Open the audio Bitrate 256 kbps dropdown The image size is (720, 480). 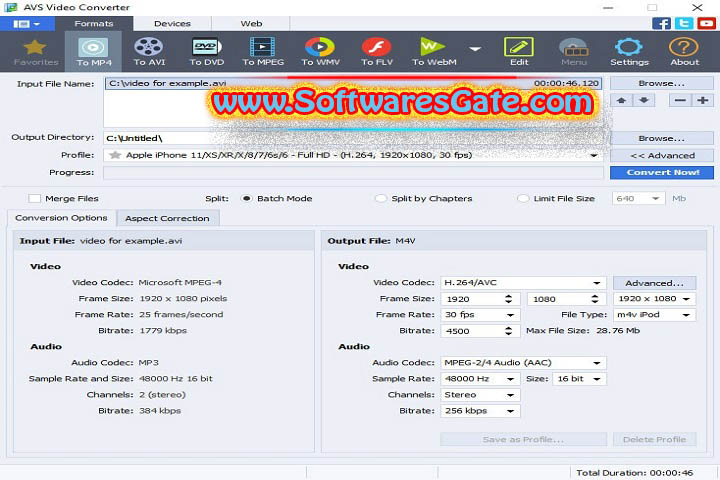[480, 411]
